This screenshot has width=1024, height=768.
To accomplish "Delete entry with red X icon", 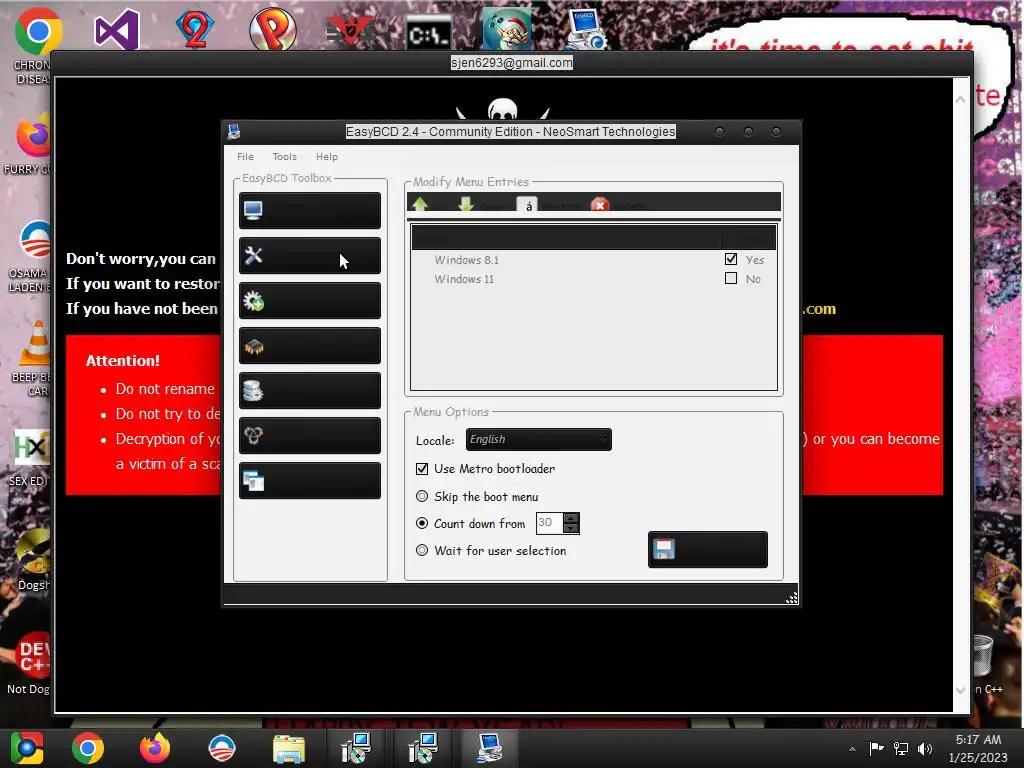I will click(600, 204).
